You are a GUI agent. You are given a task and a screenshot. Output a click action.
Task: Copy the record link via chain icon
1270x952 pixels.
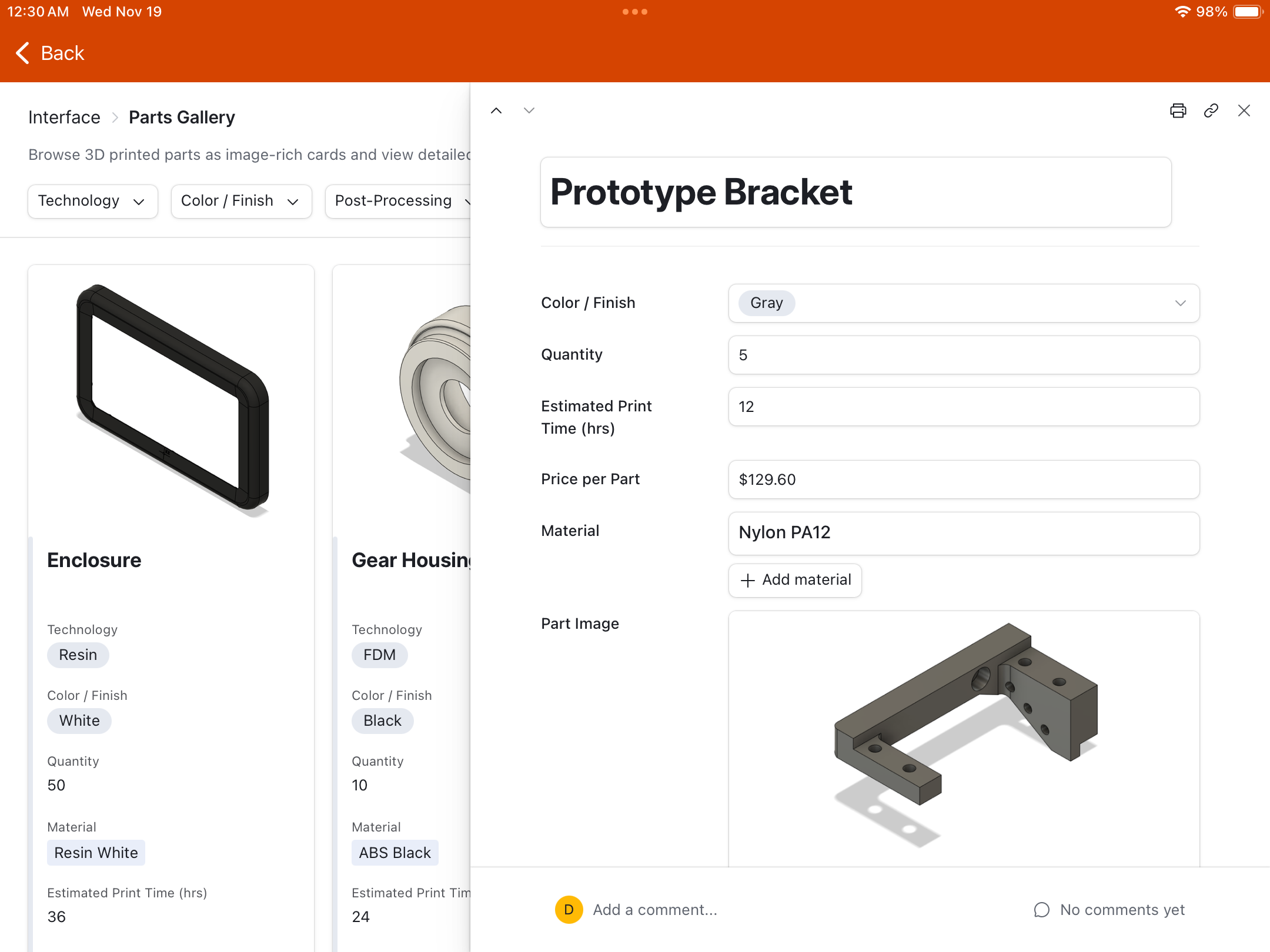[1211, 110]
